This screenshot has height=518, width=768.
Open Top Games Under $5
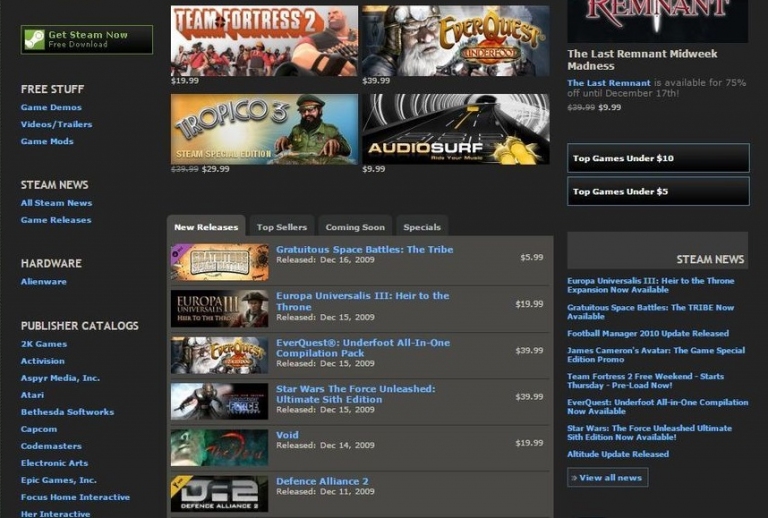coord(658,191)
